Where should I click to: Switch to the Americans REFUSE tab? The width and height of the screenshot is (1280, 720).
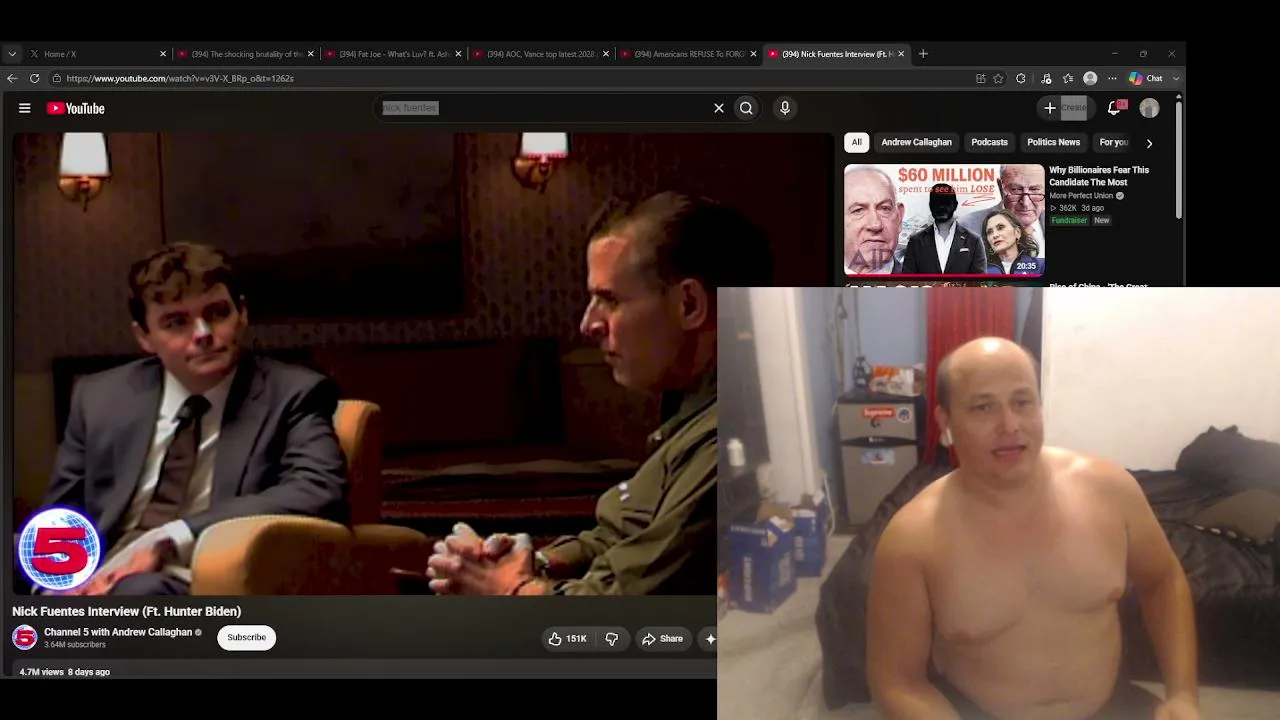coord(689,54)
